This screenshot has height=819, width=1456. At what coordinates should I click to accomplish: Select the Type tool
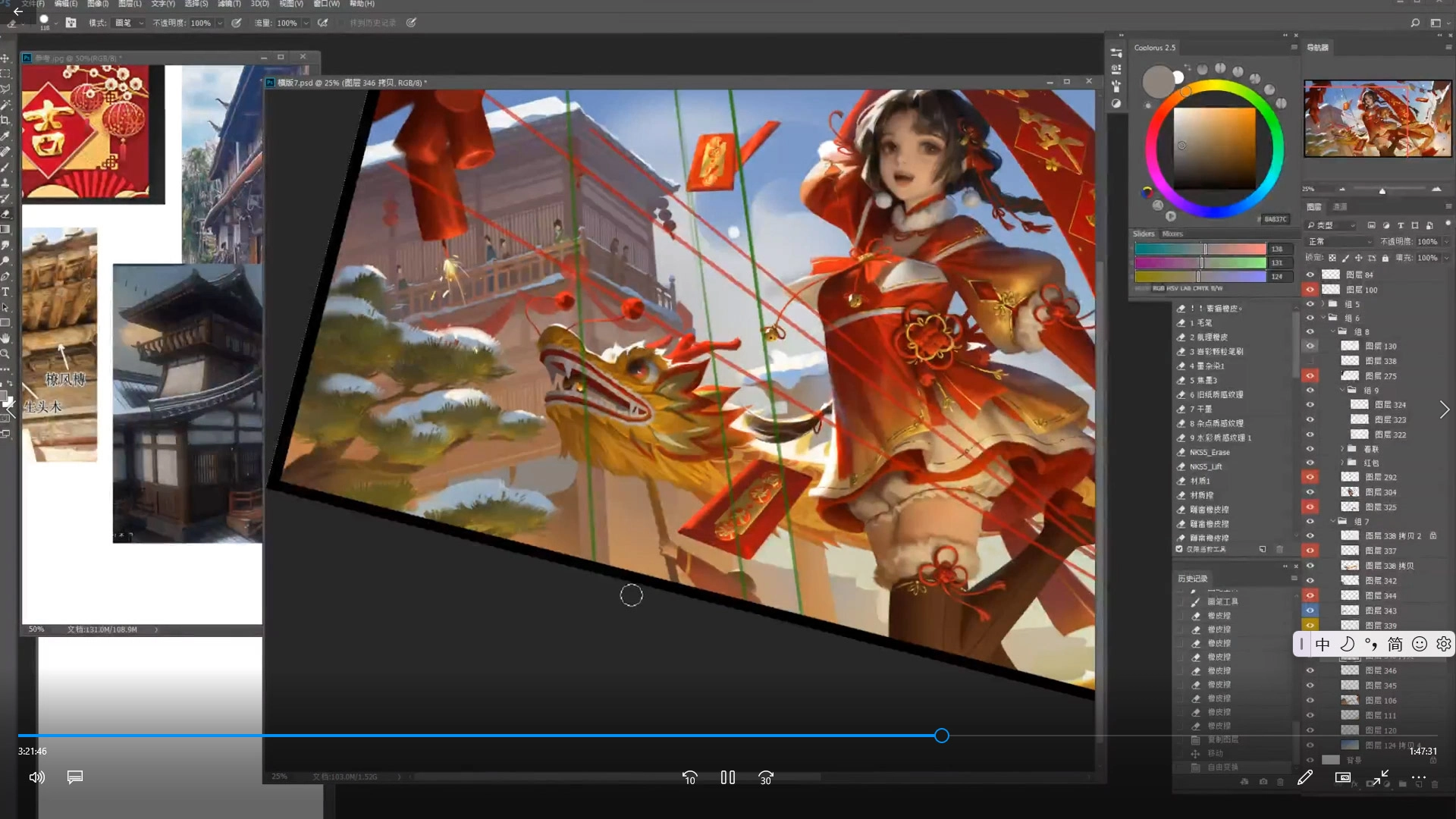click(5, 292)
